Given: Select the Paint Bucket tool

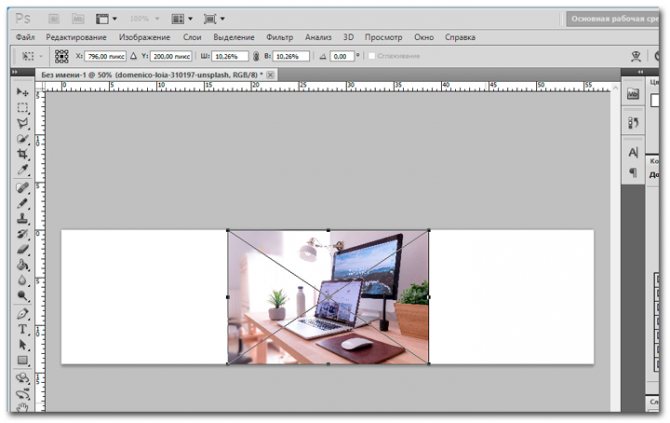Looking at the screenshot, I should tap(22, 265).
